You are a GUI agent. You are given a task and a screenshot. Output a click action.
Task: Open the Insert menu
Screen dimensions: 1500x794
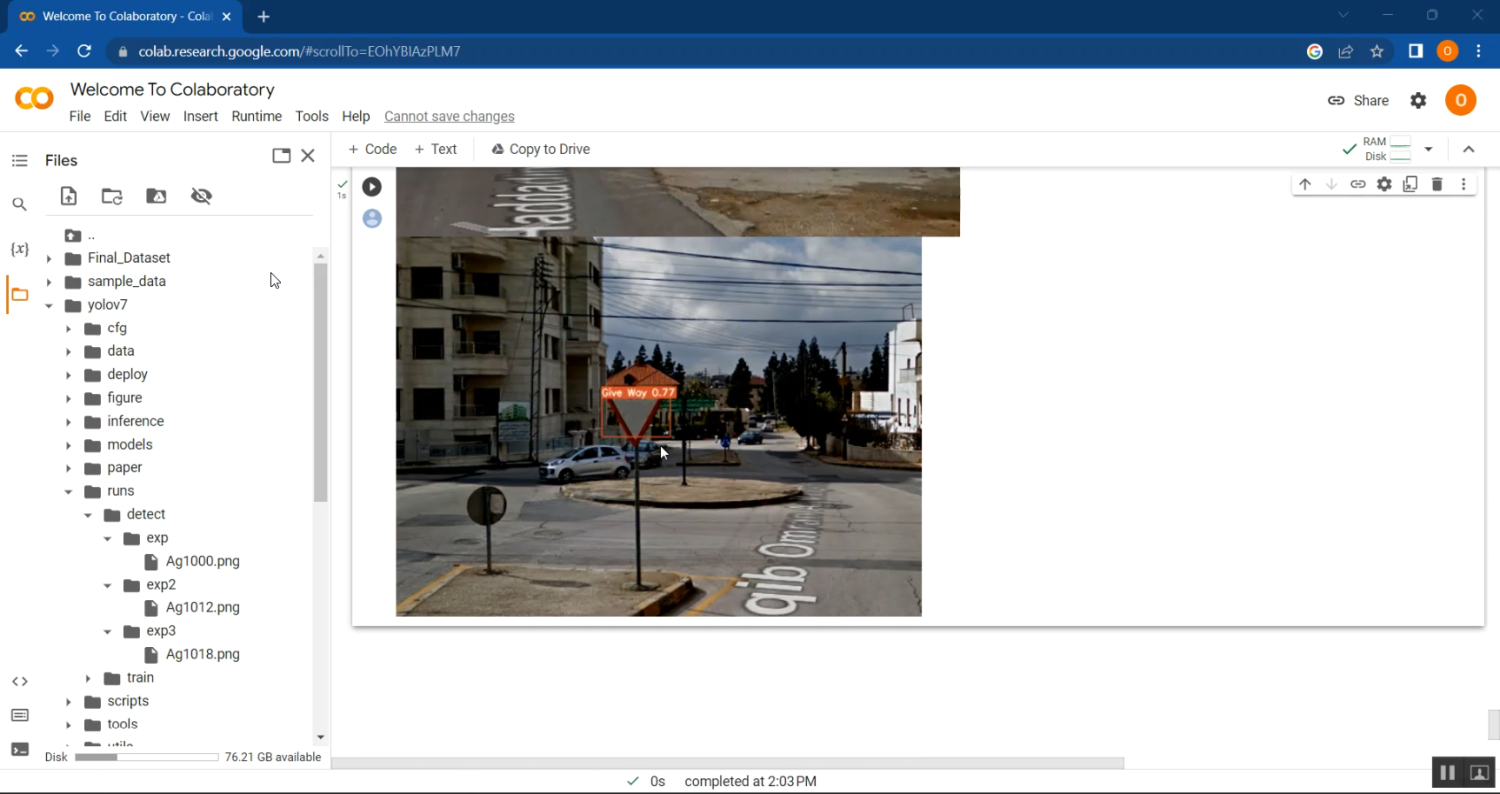click(x=200, y=116)
